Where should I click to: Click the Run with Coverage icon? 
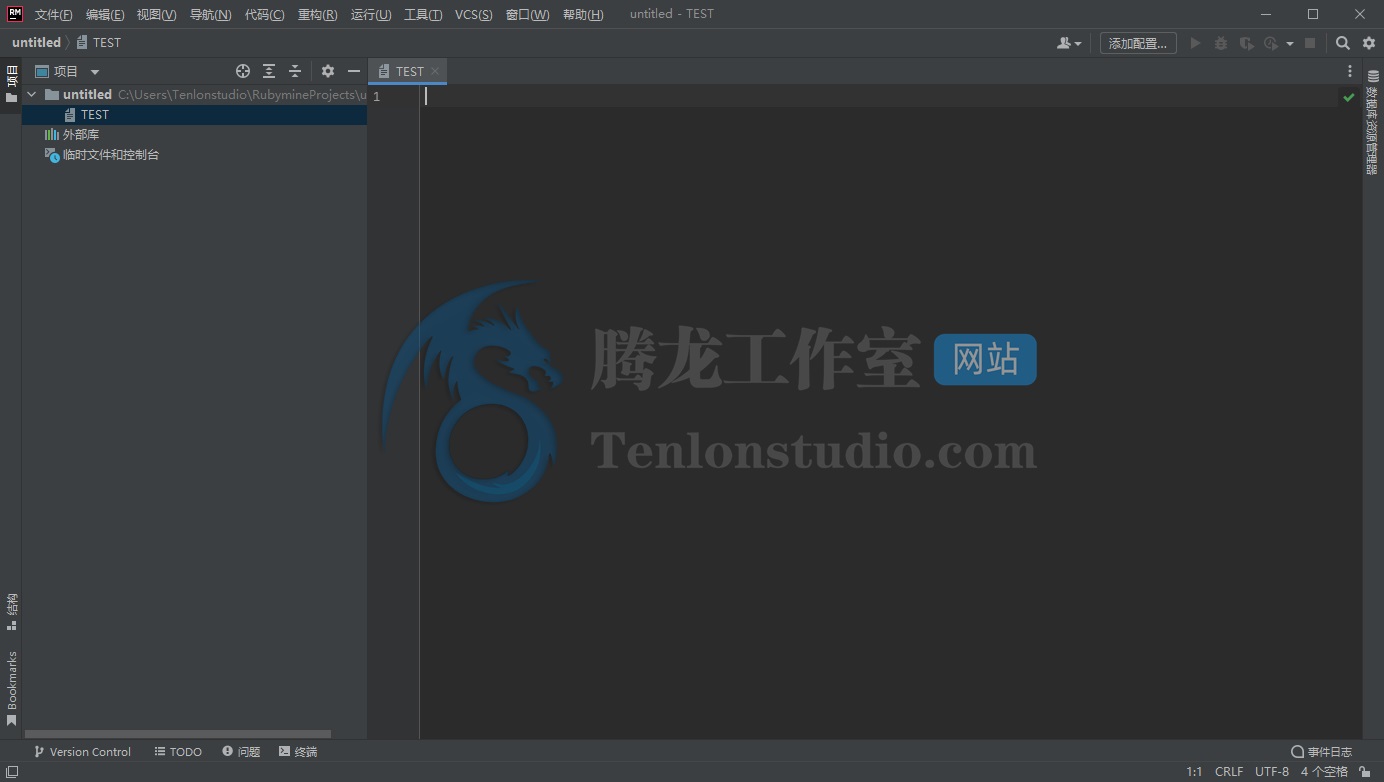coord(1246,43)
